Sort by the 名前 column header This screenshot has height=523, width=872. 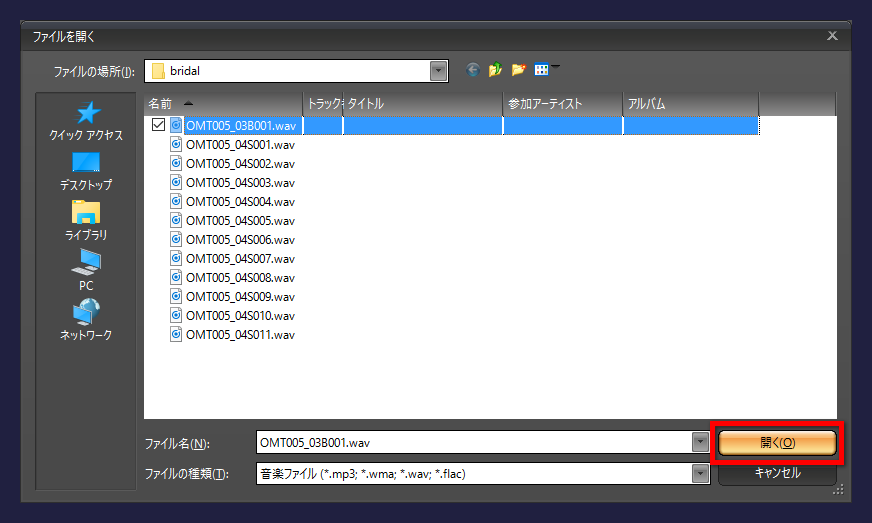click(x=223, y=104)
